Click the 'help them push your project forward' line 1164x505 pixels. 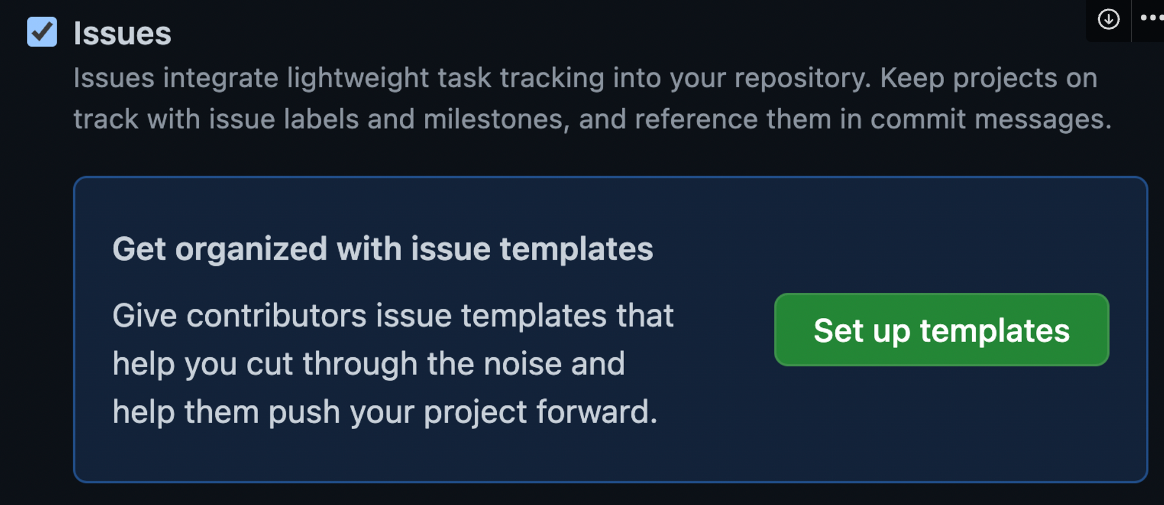click(385, 411)
